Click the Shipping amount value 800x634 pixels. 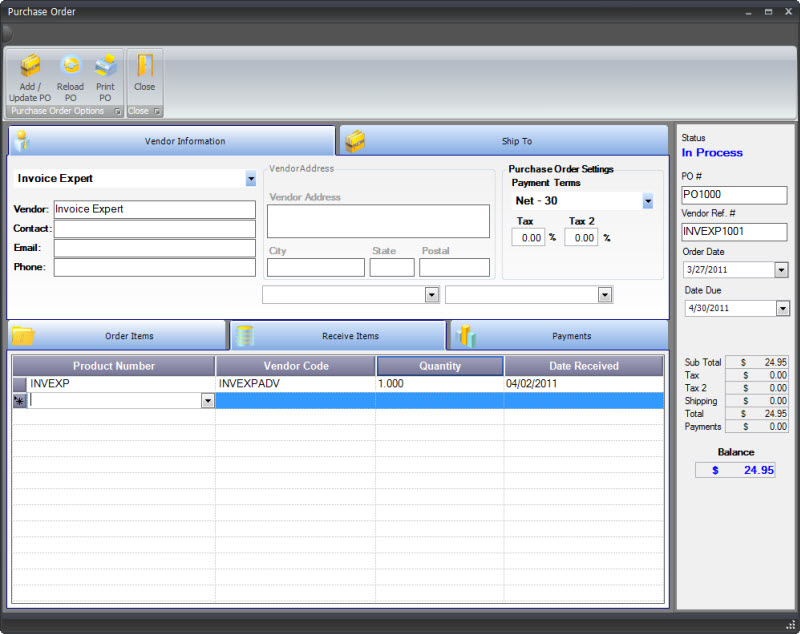point(757,401)
